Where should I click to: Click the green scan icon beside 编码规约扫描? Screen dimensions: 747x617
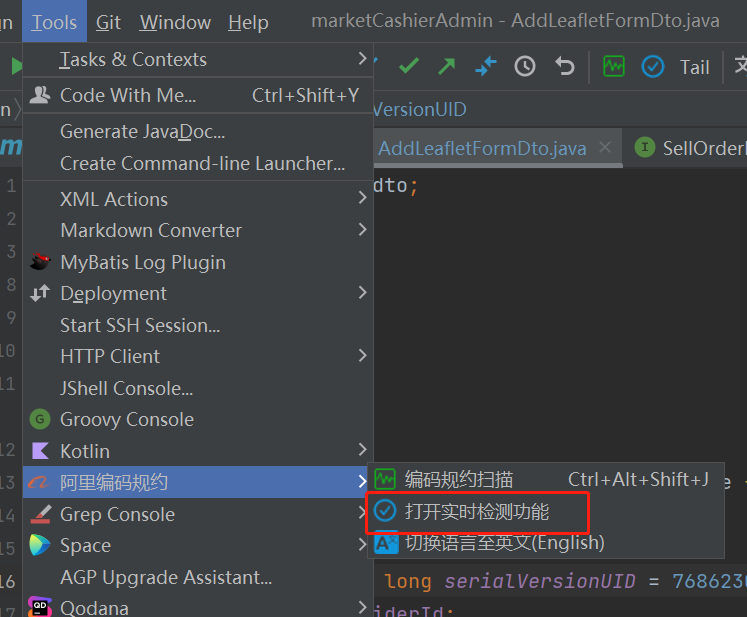pos(385,479)
